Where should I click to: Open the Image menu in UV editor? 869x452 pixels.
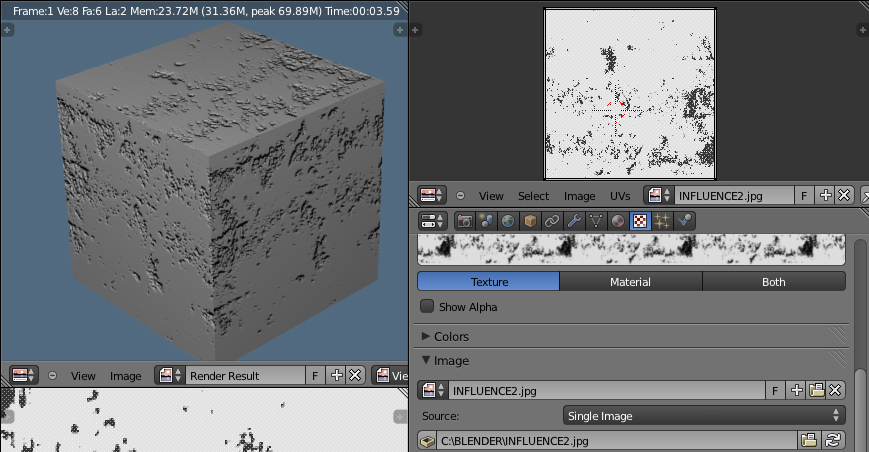click(x=579, y=196)
